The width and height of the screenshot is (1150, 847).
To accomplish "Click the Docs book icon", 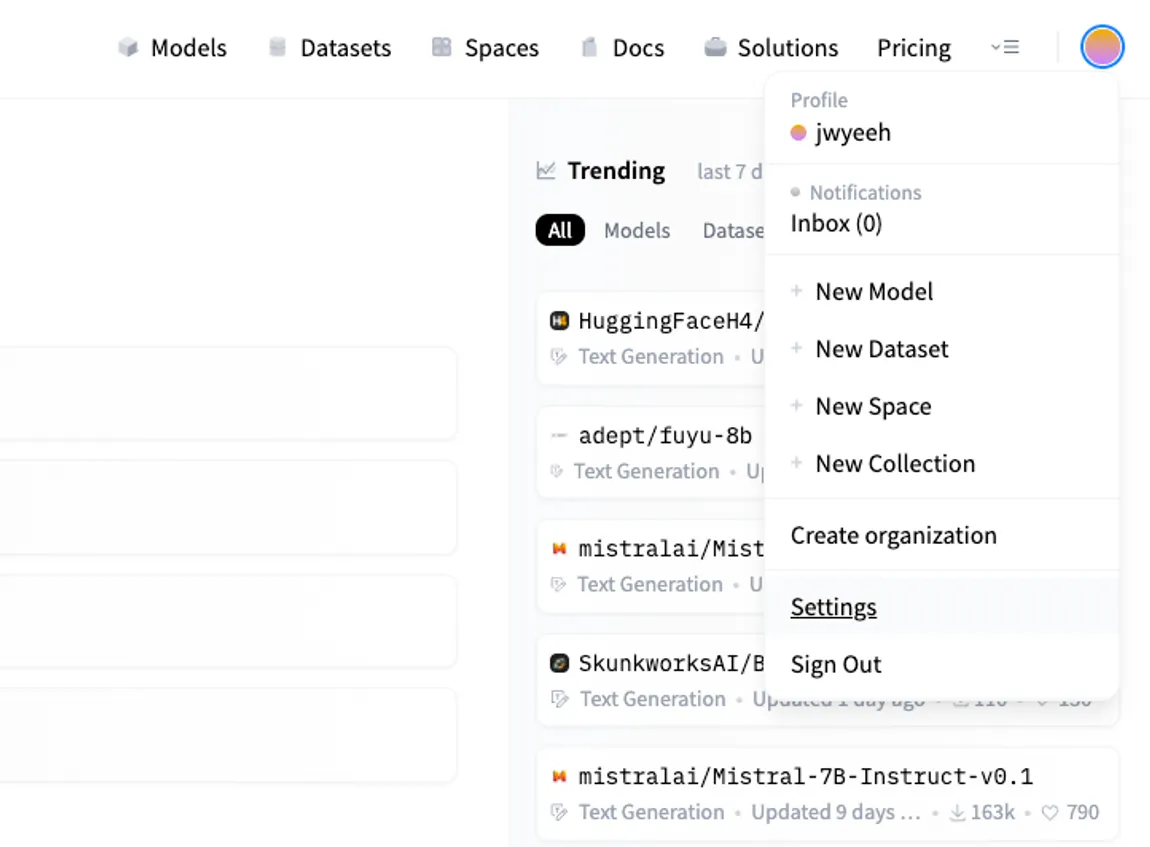I will point(590,47).
